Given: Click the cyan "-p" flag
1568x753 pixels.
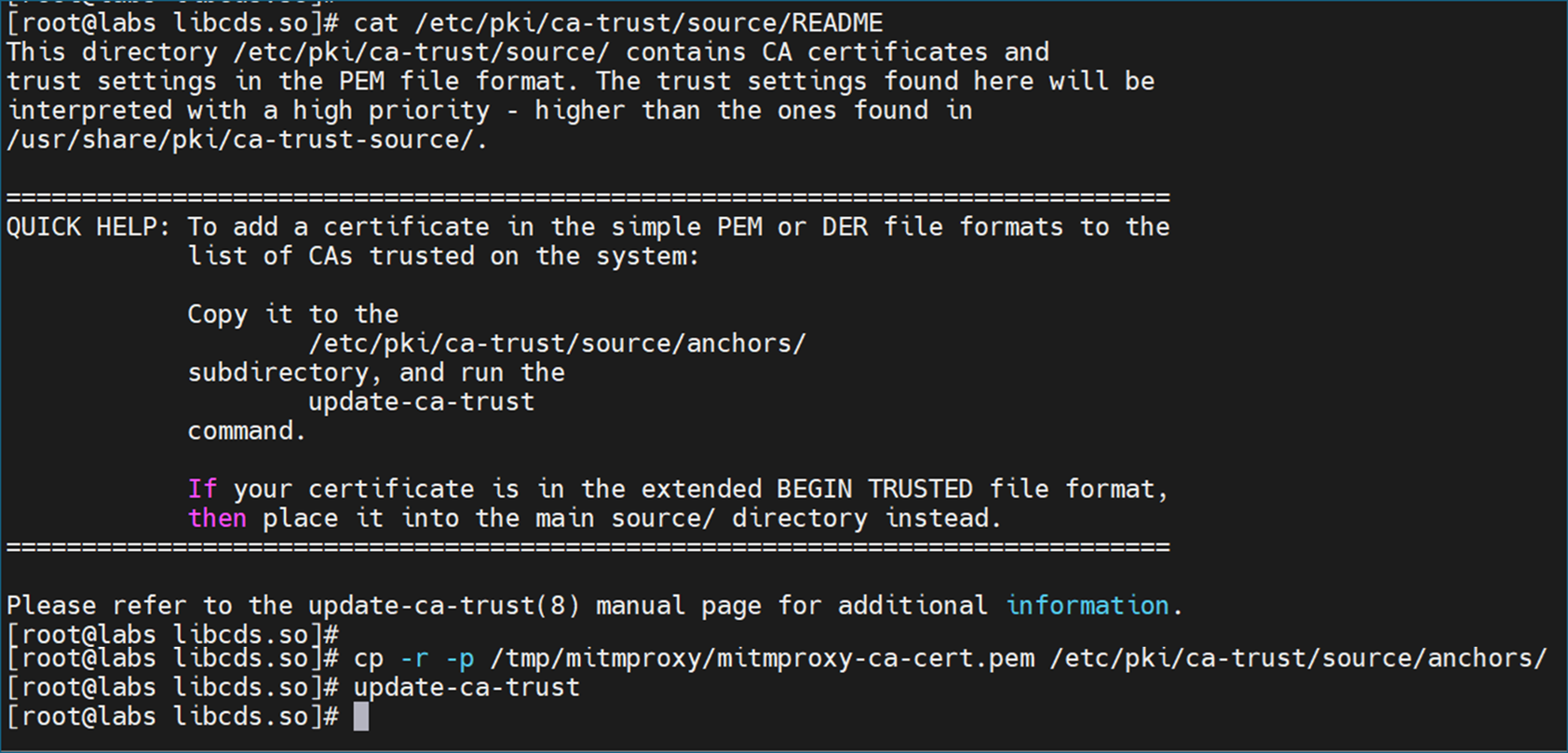Looking at the screenshot, I should coord(459,659).
